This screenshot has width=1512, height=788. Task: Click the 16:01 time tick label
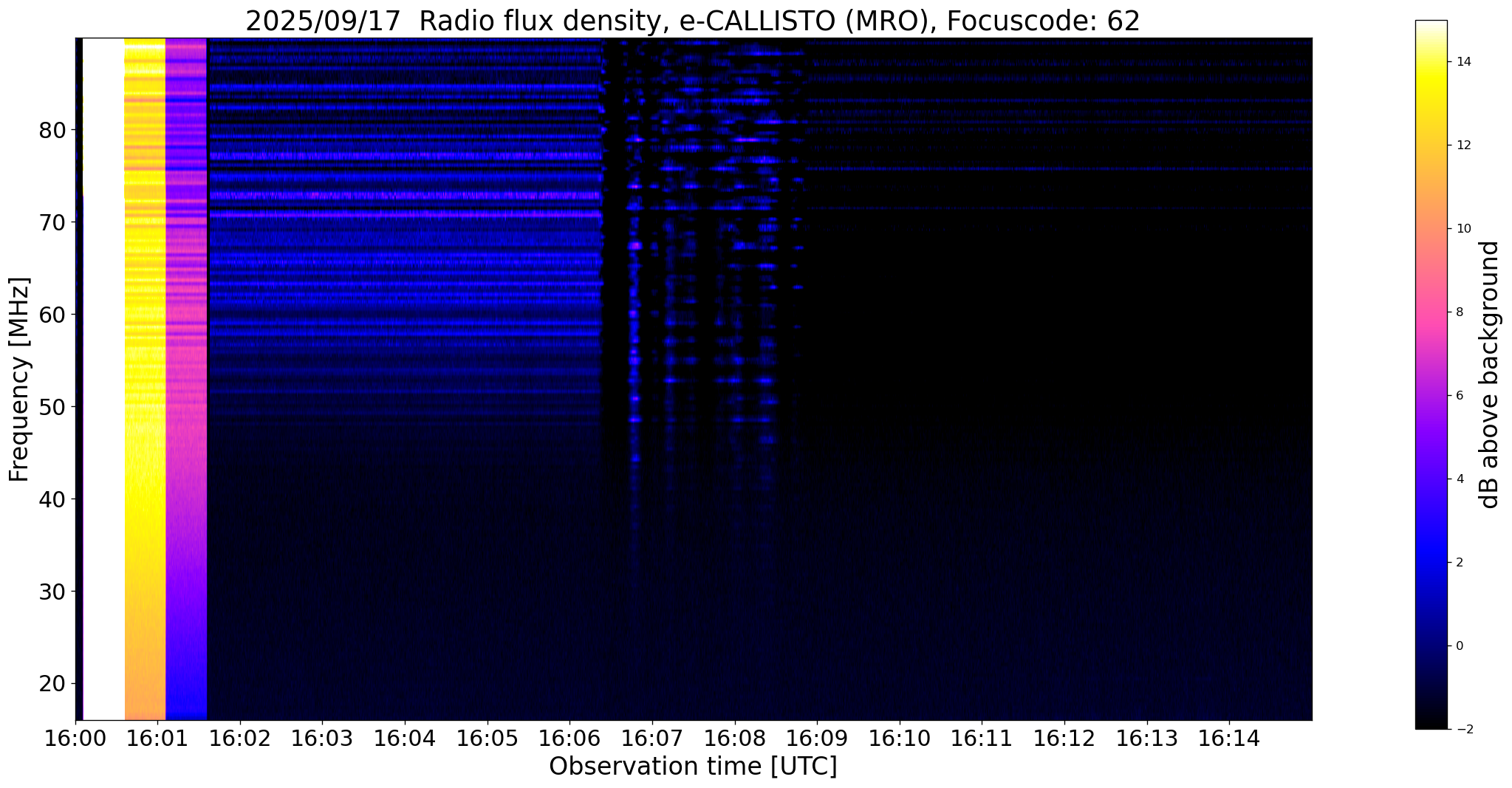pyautogui.click(x=157, y=738)
